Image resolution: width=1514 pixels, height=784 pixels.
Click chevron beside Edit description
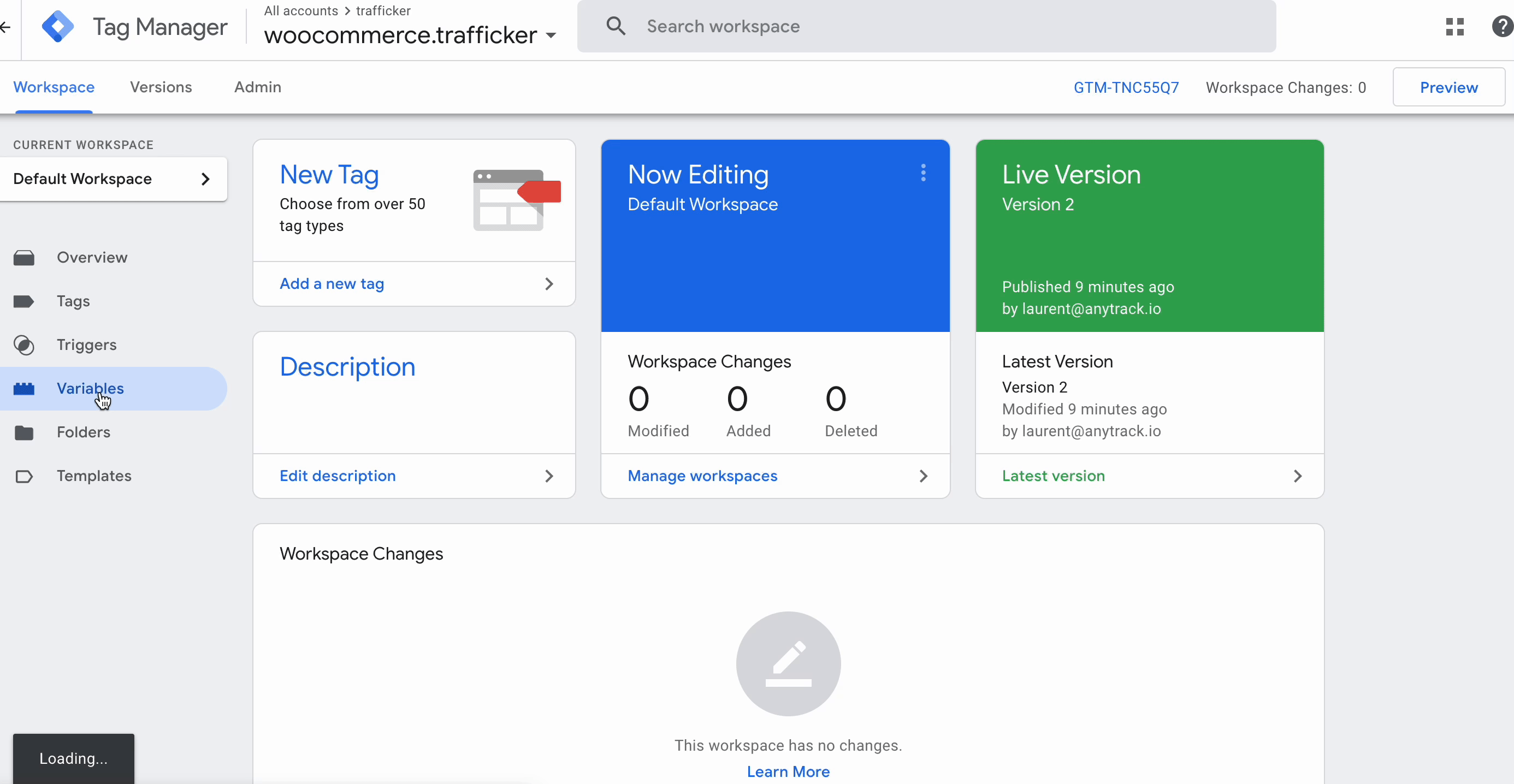[549, 476]
